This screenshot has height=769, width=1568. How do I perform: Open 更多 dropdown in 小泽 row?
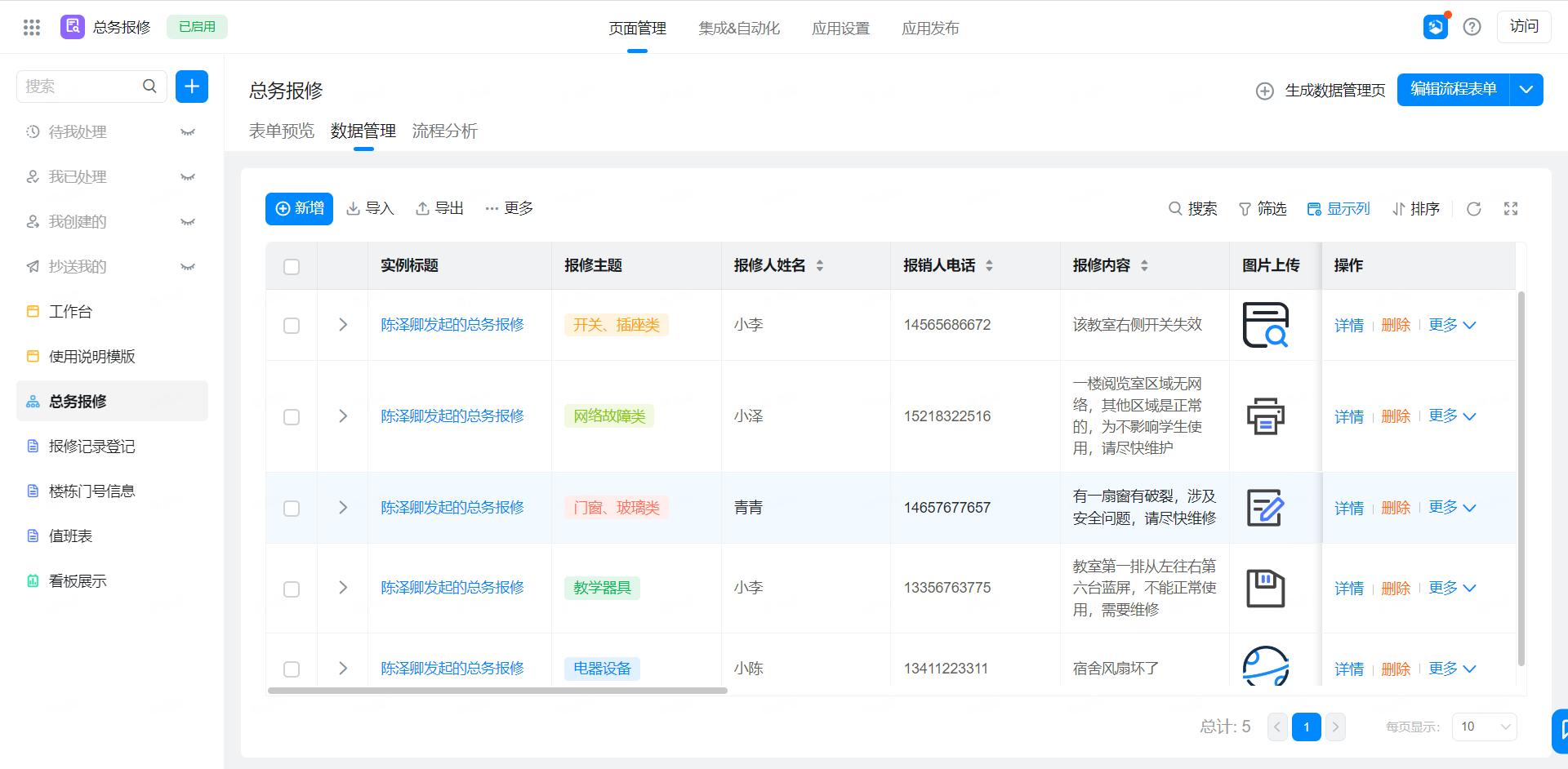click(1452, 416)
